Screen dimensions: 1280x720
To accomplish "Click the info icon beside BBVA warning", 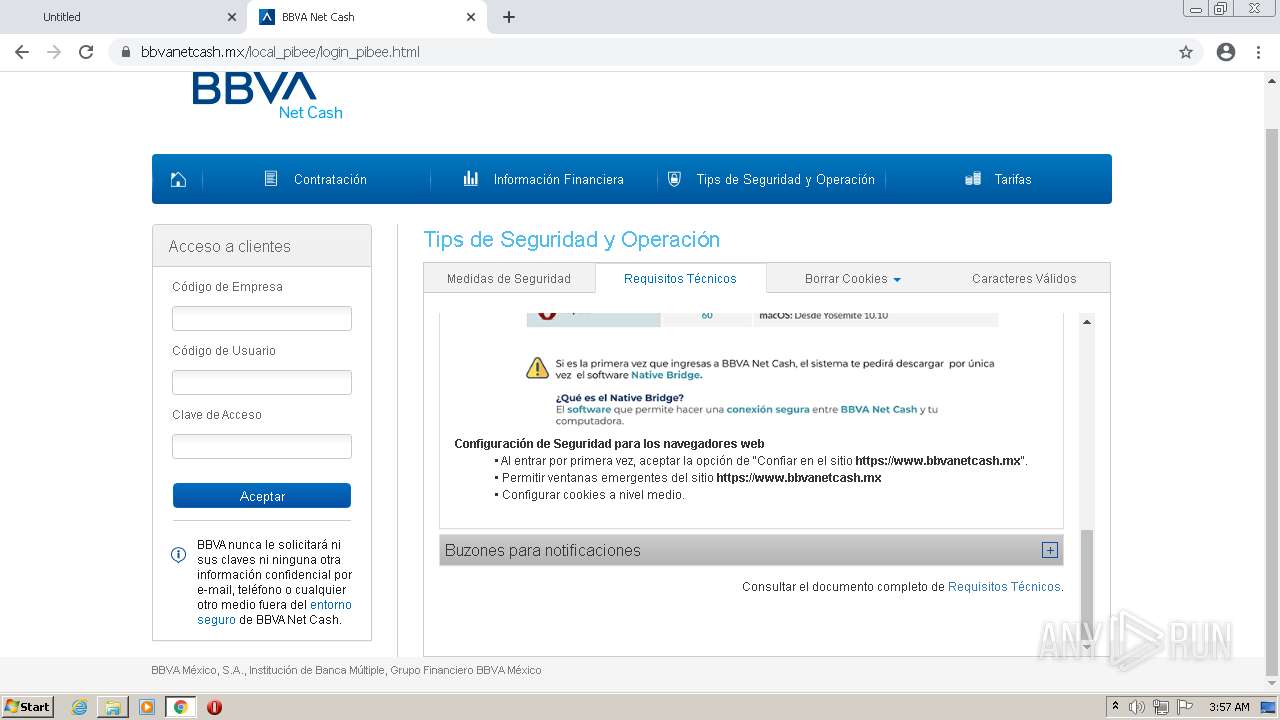I will coord(179,554).
